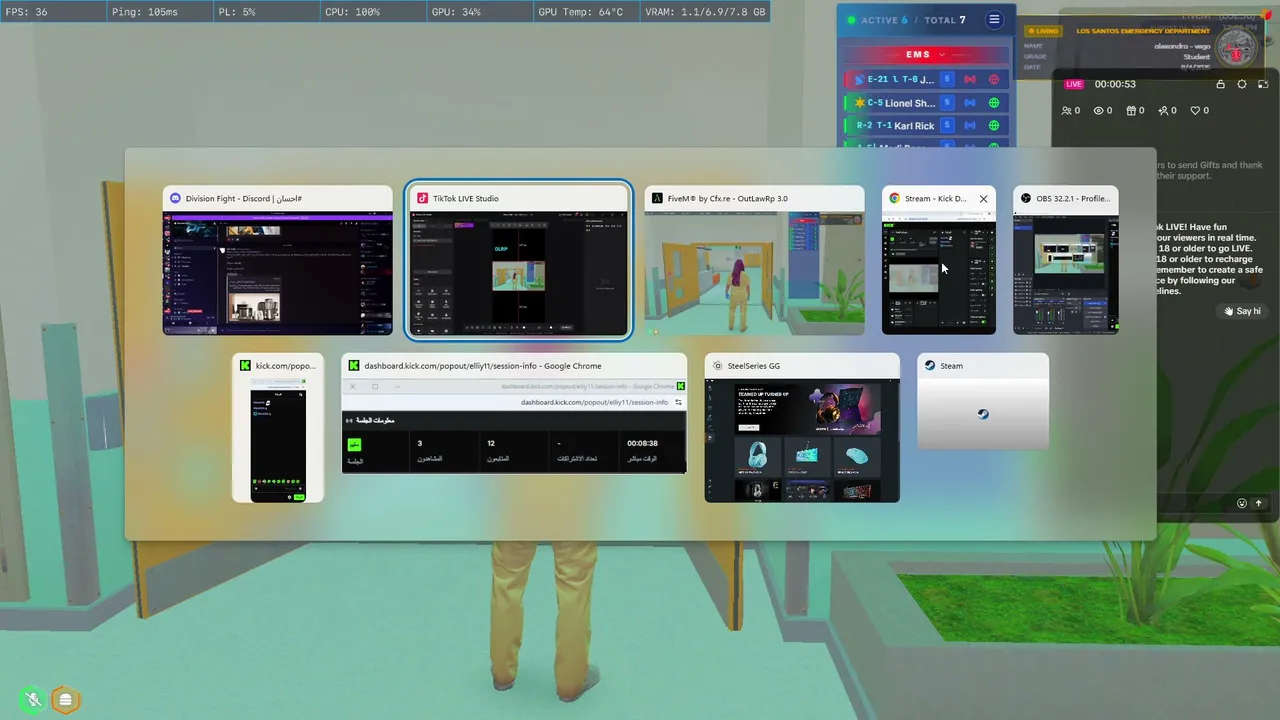Toggle the lock icon in the TikTok LIVE overlay
The width and height of the screenshot is (1280, 720).
click(1220, 85)
